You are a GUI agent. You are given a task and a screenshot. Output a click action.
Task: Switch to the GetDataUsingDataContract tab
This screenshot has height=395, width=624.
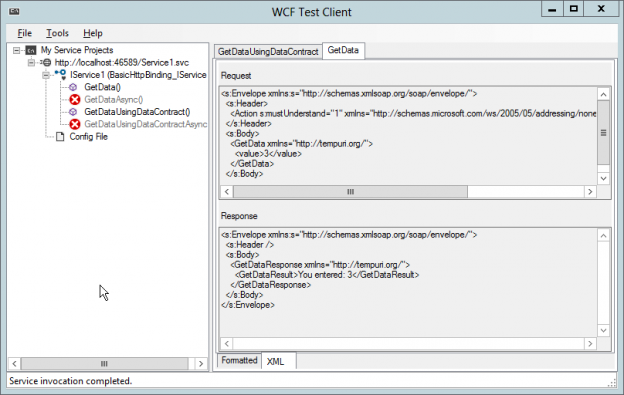(x=268, y=52)
